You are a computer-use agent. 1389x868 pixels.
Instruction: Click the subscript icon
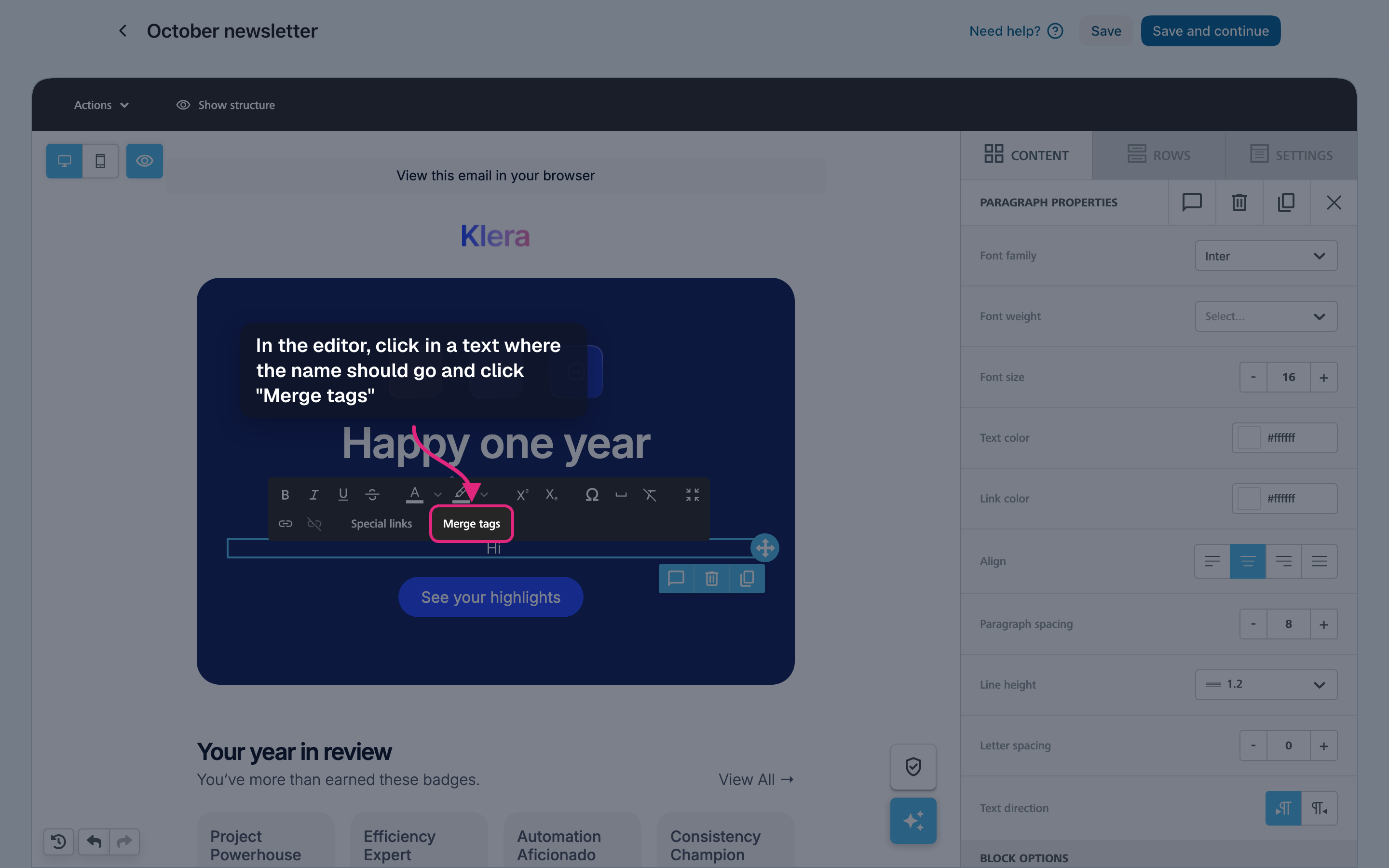552,494
